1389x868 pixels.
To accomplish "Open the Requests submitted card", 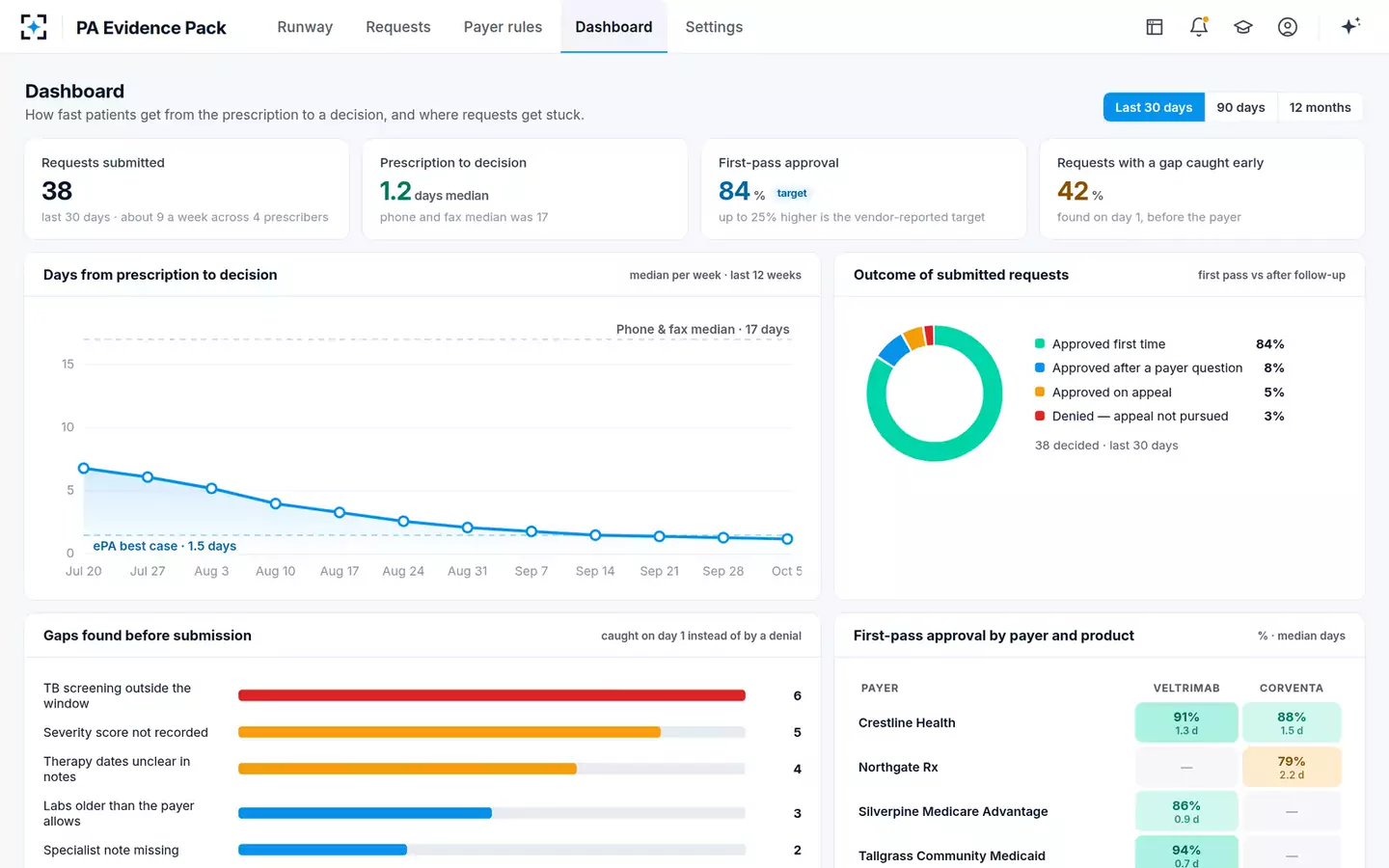I will (x=187, y=189).
